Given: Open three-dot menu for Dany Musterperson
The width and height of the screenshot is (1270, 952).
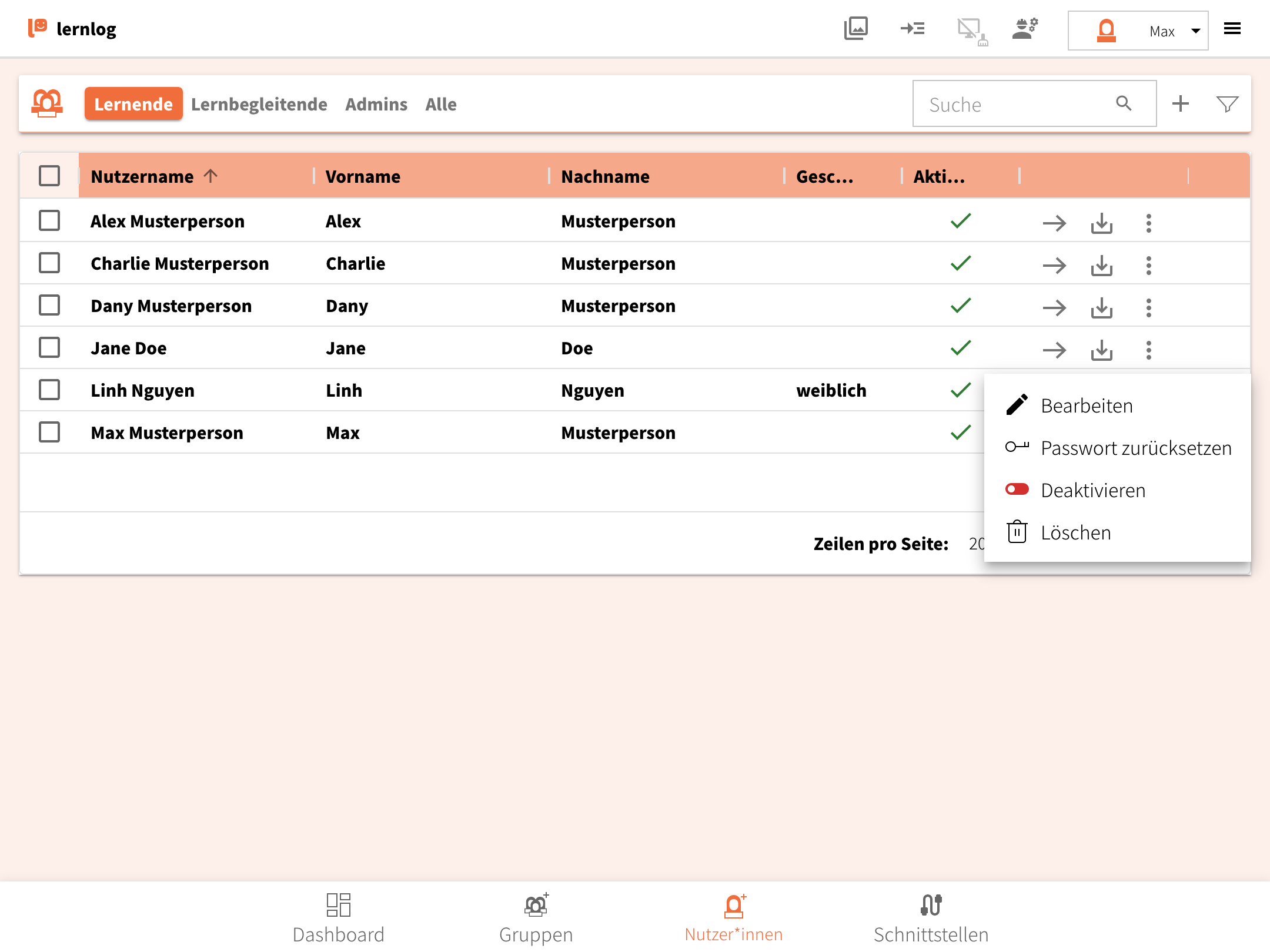Looking at the screenshot, I should 1148,307.
